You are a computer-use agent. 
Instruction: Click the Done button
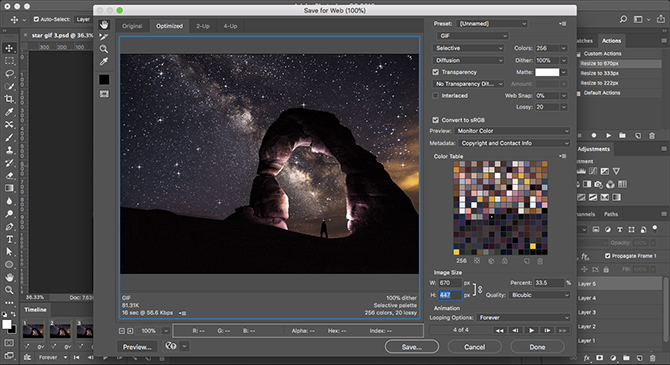537,347
